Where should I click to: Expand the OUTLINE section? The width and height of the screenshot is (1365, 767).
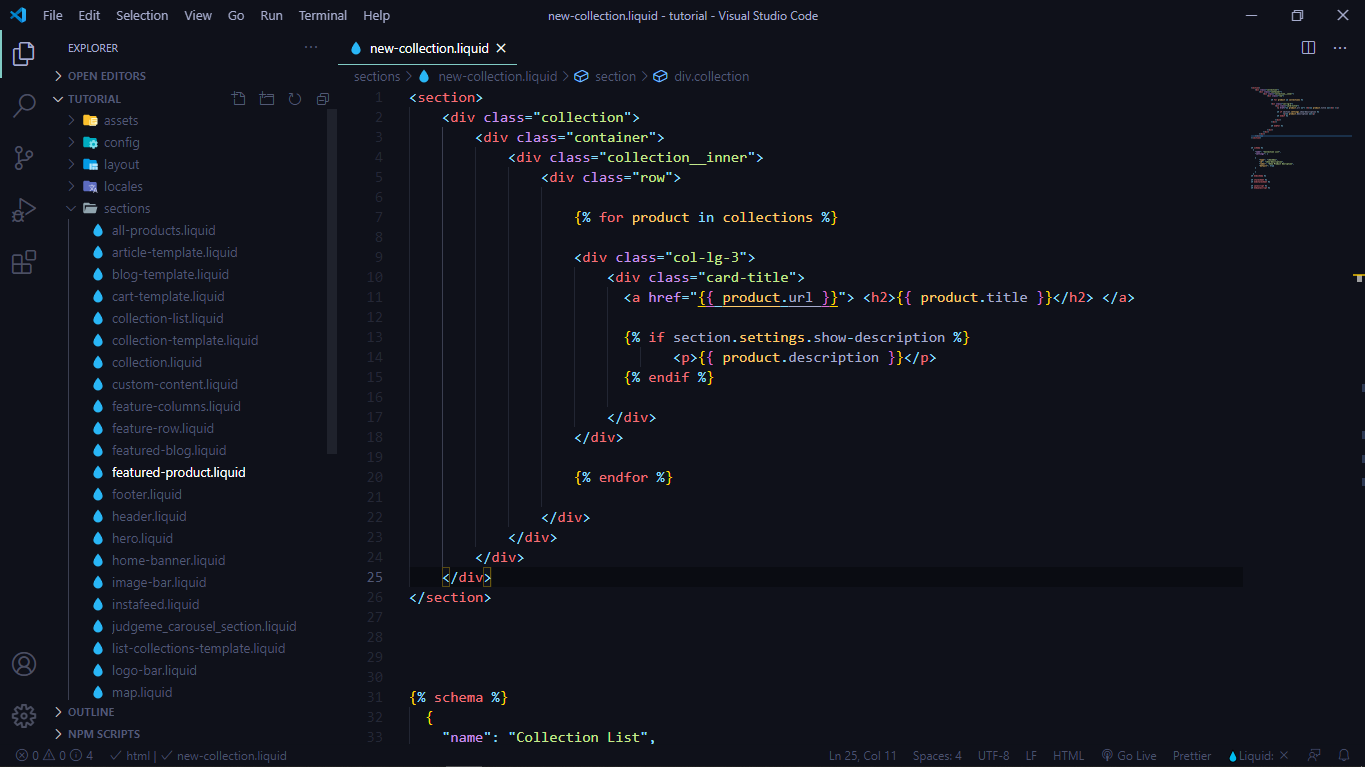pos(90,711)
